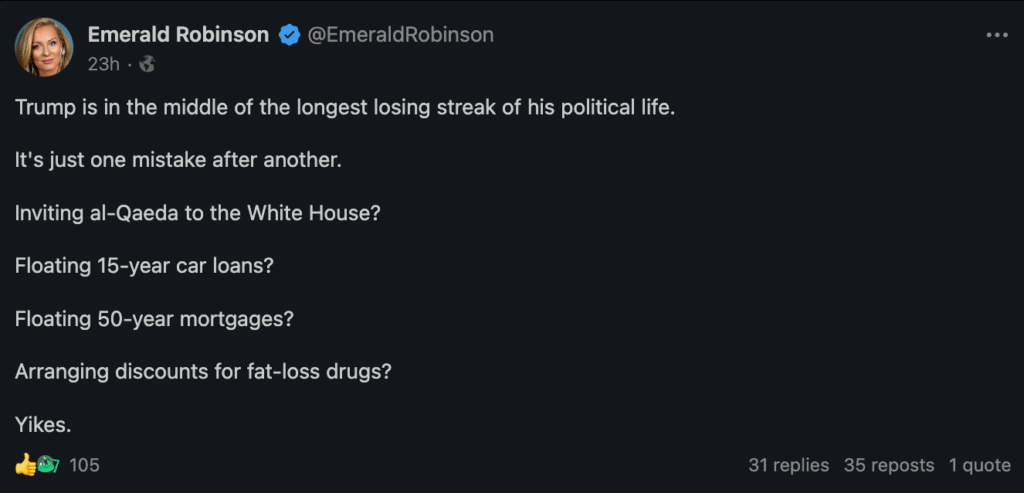
Task: Click the 'one mistake after another' line
Action: [x=178, y=159]
